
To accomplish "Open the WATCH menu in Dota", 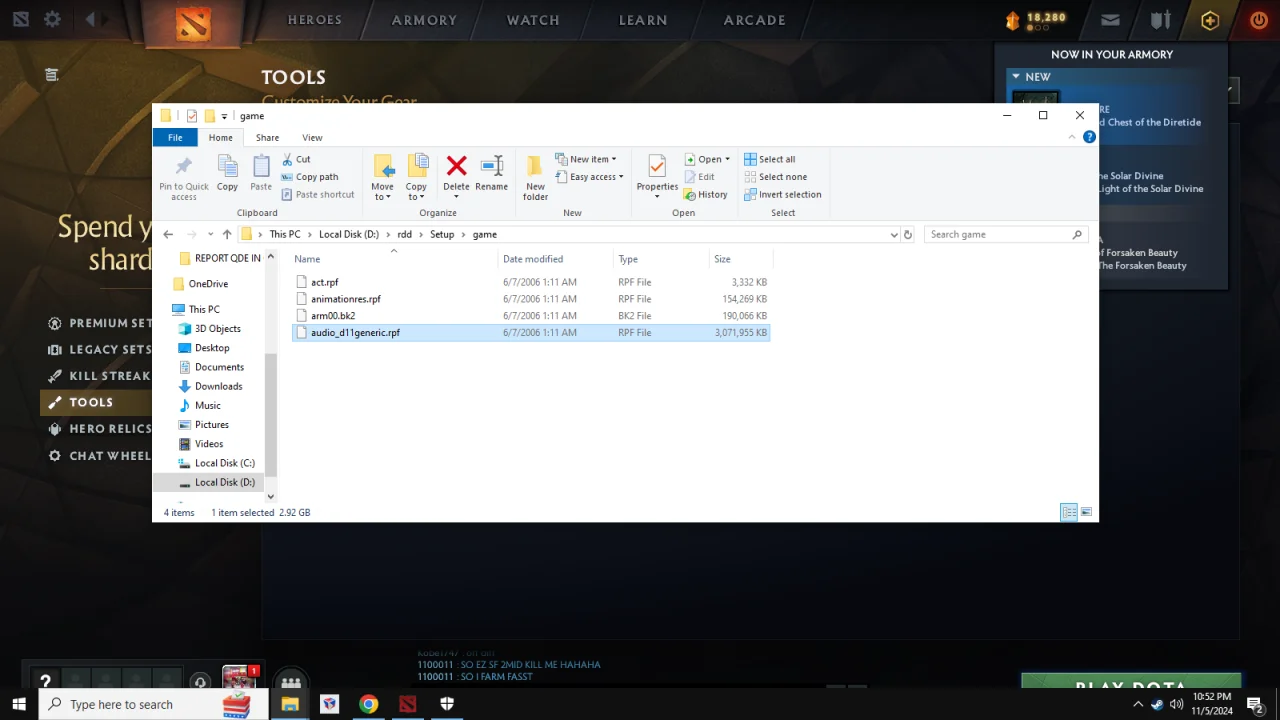I will (x=533, y=20).
